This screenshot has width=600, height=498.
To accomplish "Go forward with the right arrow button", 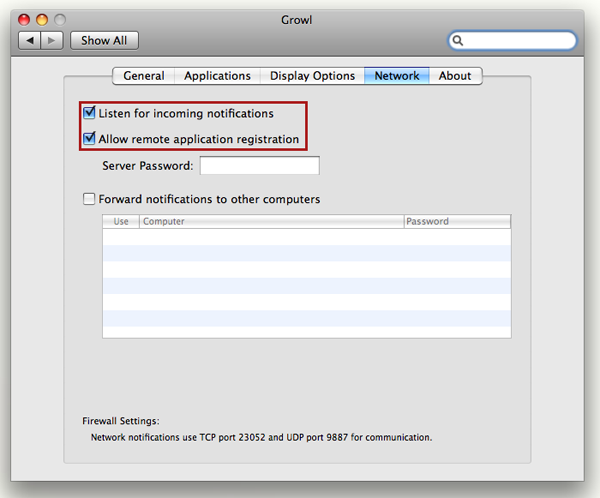I will click(x=52, y=40).
